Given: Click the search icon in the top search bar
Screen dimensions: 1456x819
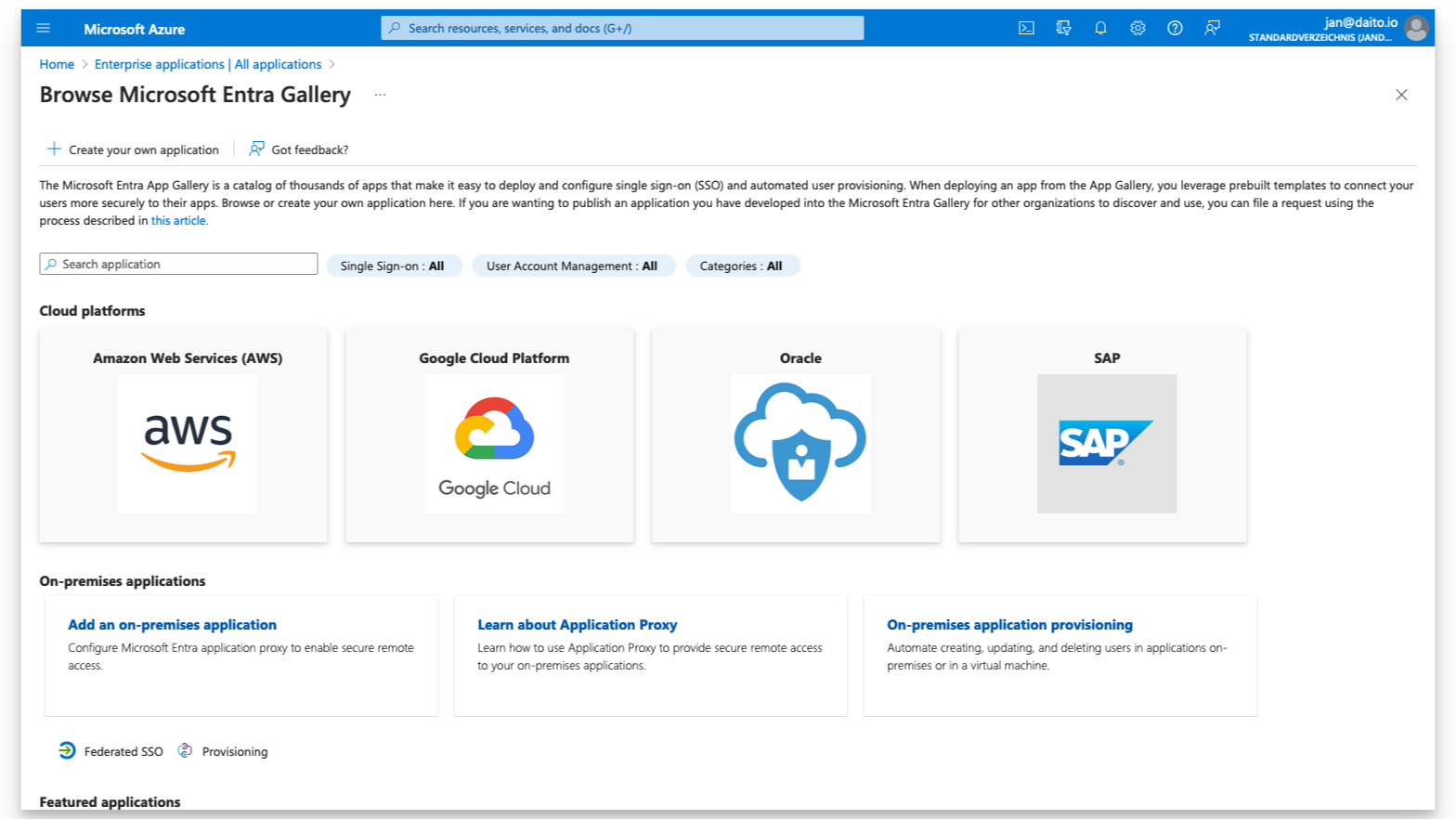Looking at the screenshot, I should click(x=395, y=28).
